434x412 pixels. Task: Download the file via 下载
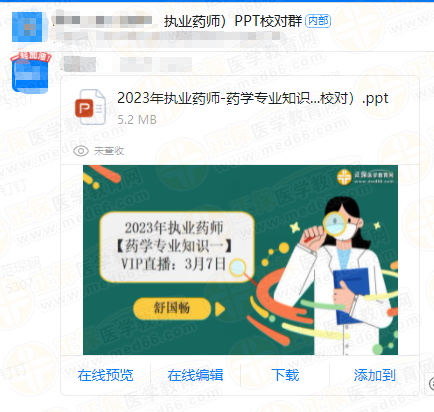tap(285, 375)
